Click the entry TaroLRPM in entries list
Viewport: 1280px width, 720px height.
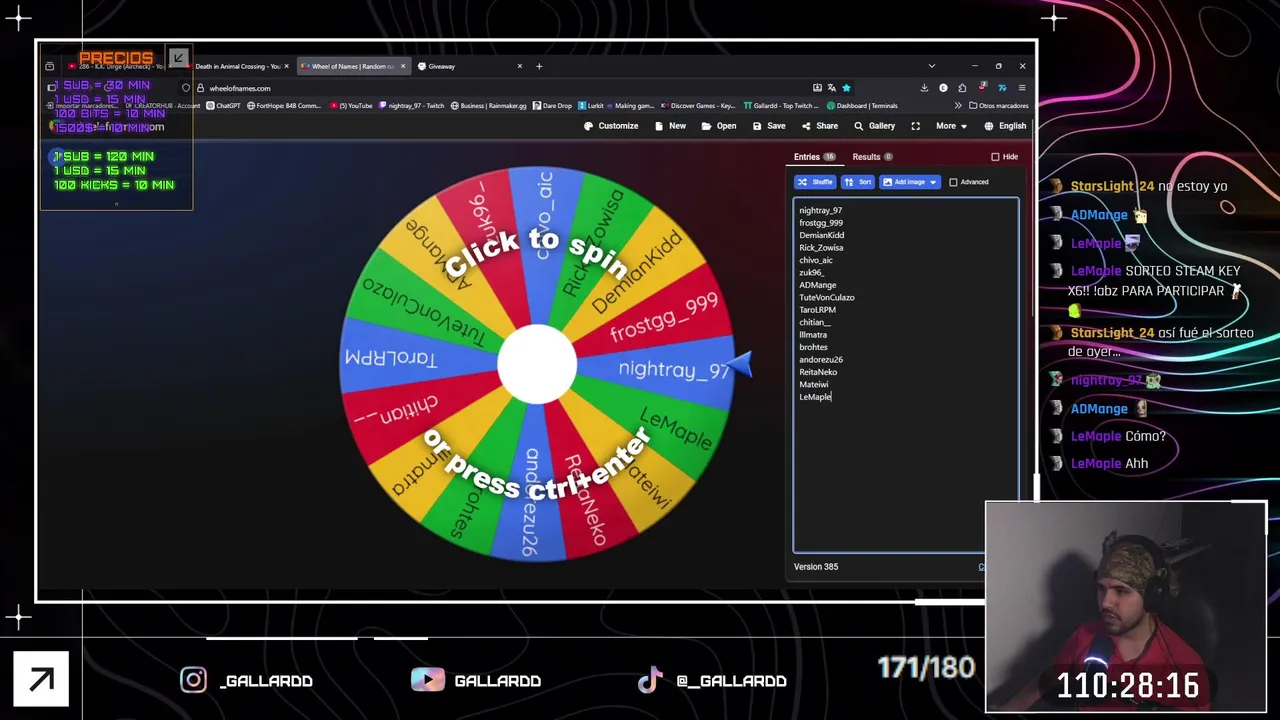point(817,310)
